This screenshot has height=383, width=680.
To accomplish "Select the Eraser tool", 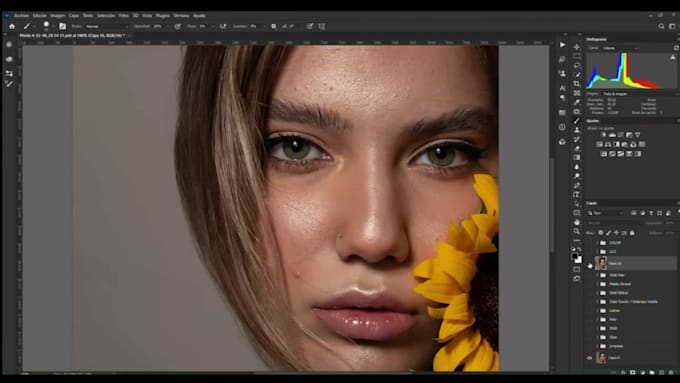I will coord(576,148).
